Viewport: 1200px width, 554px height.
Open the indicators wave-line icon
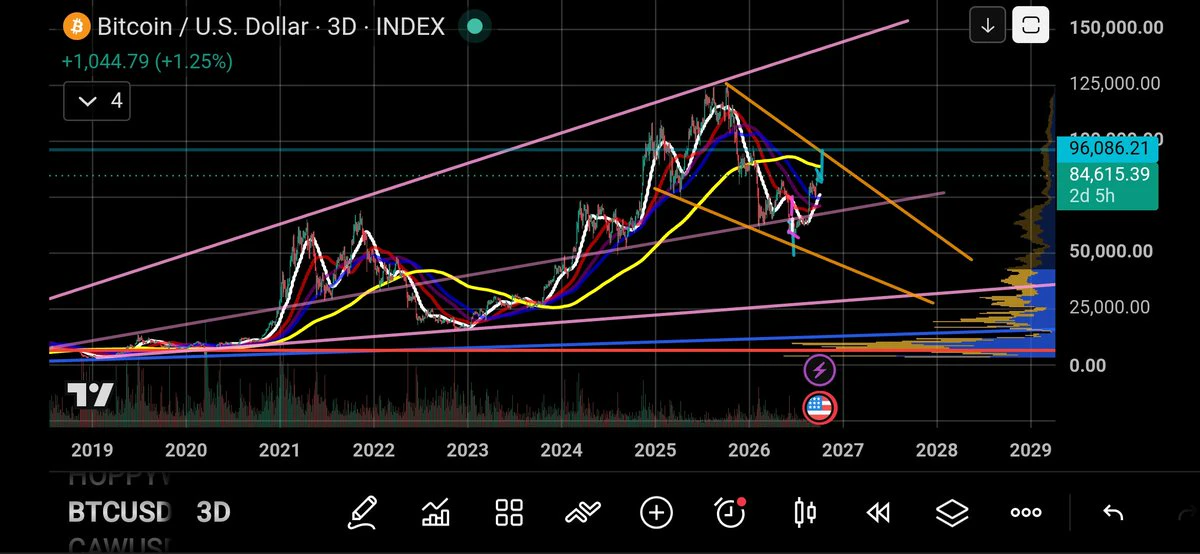point(582,514)
